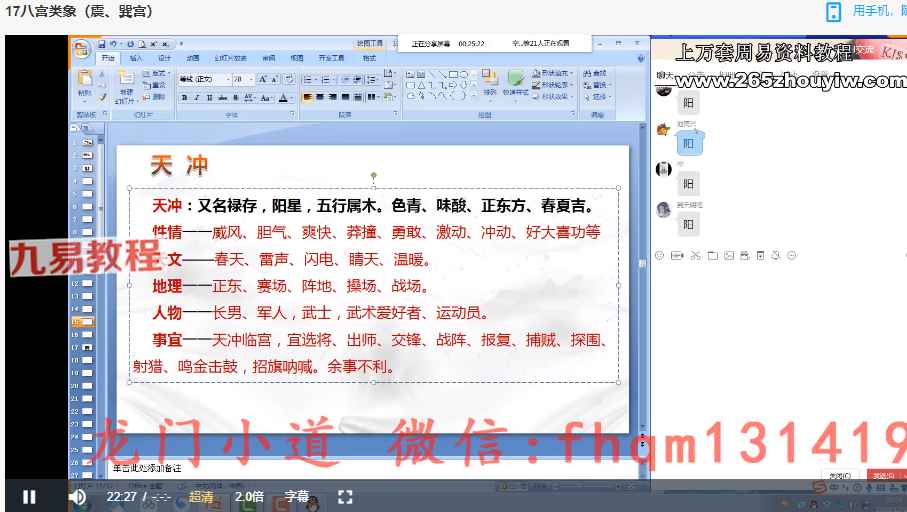The height and width of the screenshot is (512, 907).
Task: Click the 重设 slide reset button
Action: (x=155, y=85)
